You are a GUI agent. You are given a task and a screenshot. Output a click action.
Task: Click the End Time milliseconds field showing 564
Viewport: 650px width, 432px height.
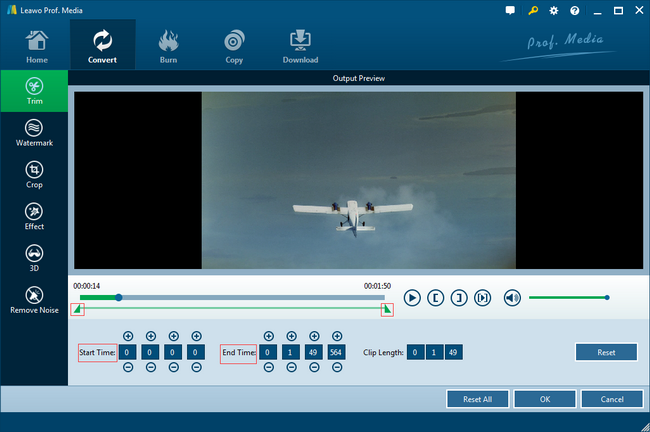336,352
